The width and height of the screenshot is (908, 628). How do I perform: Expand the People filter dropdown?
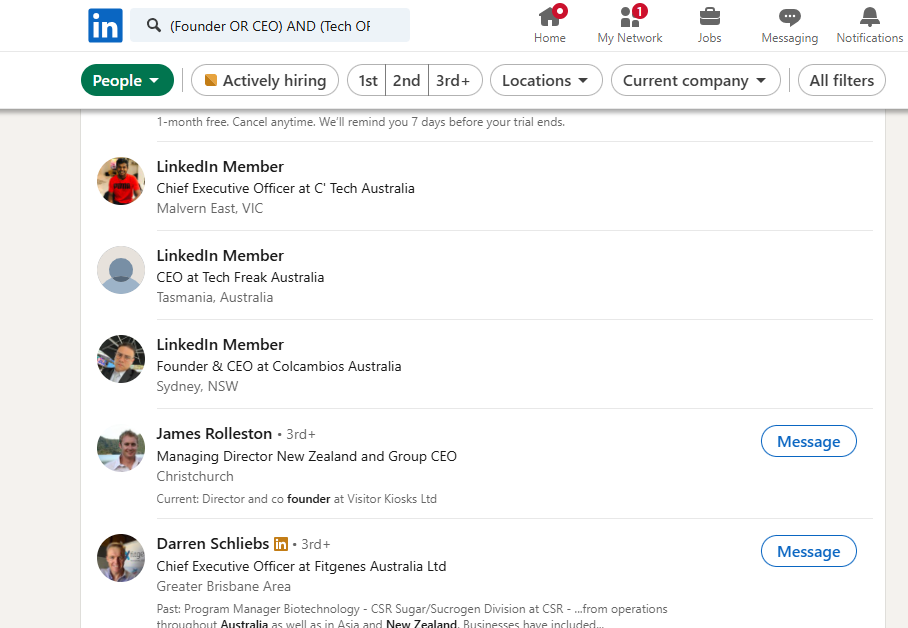coord(127,80)
